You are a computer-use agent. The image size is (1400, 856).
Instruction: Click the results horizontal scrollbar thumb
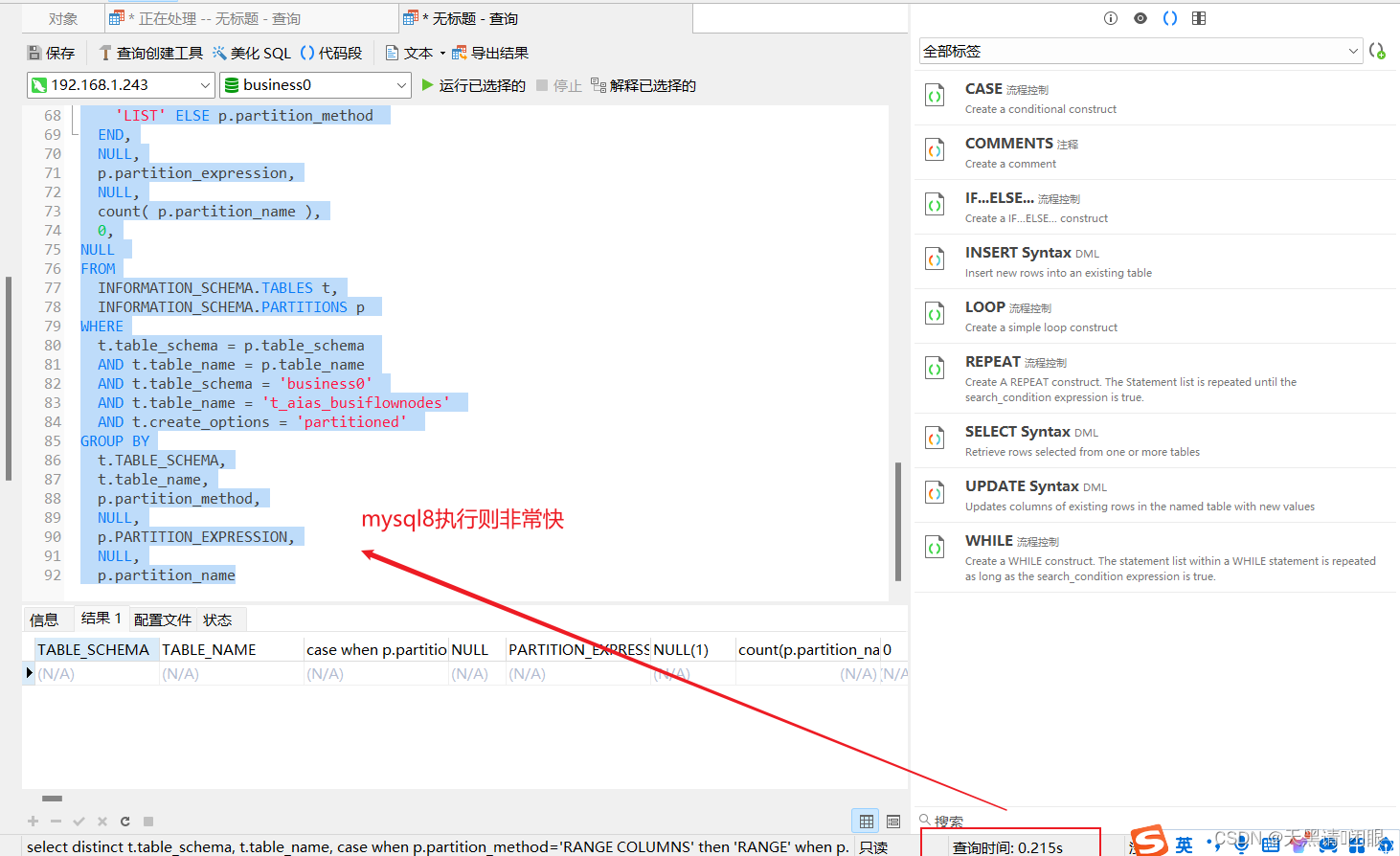53,798
